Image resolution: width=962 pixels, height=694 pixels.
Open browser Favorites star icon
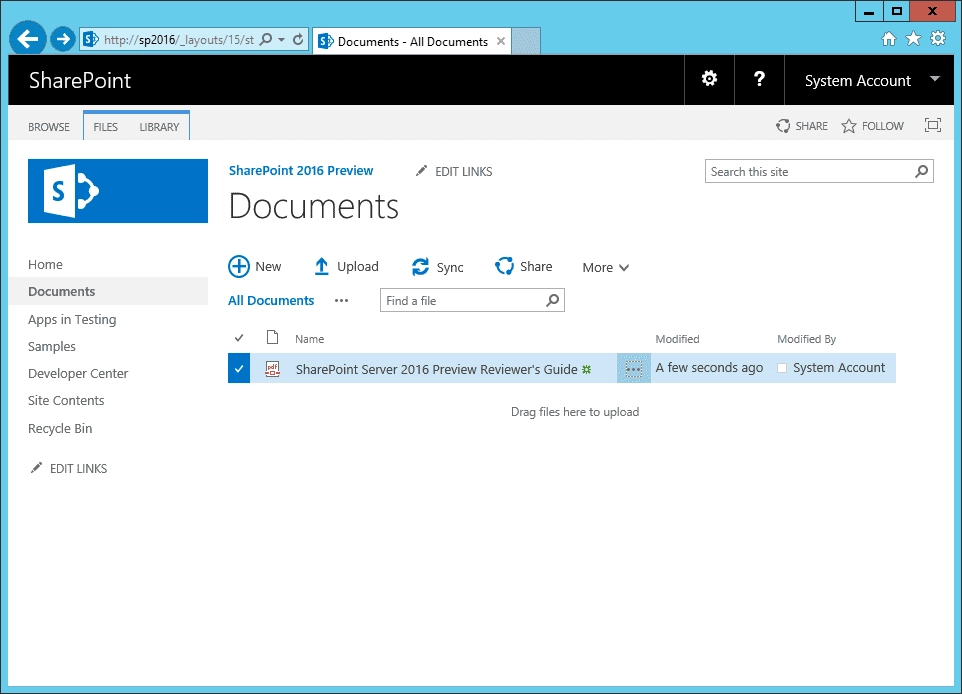pyautogui.click(x=914, y=39)
